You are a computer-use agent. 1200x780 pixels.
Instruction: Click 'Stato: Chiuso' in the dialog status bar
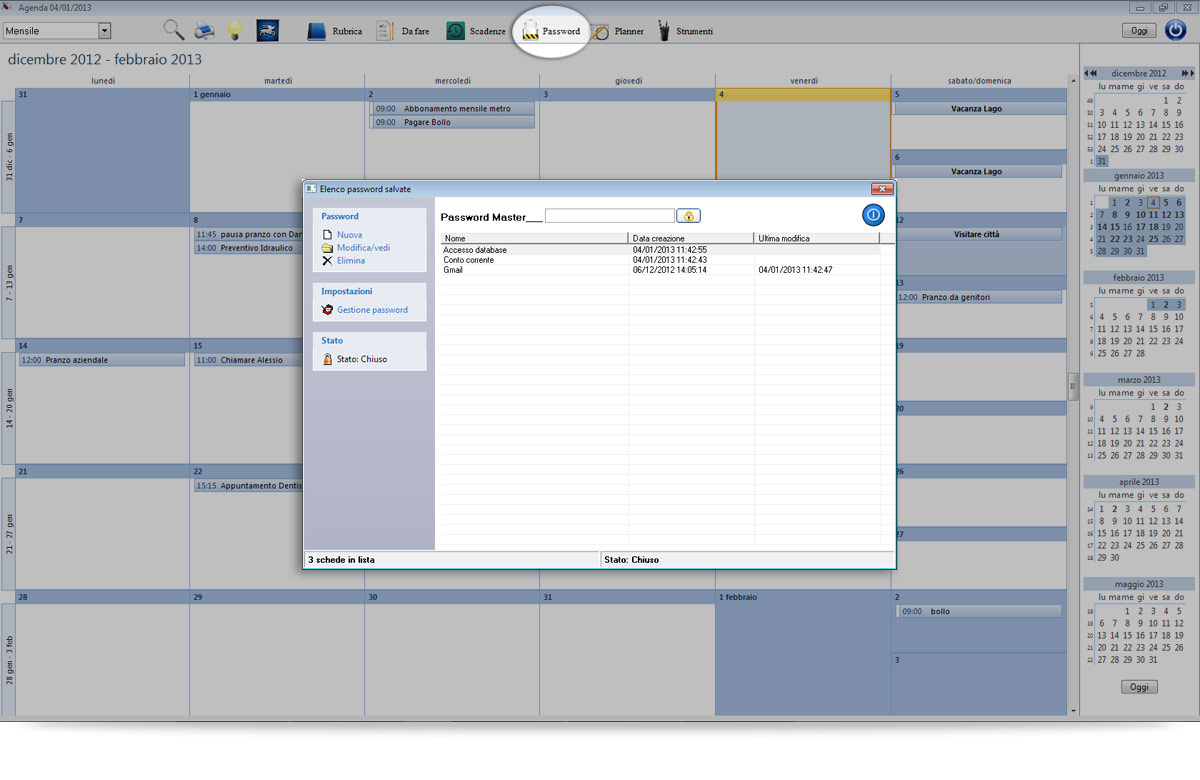632,560
